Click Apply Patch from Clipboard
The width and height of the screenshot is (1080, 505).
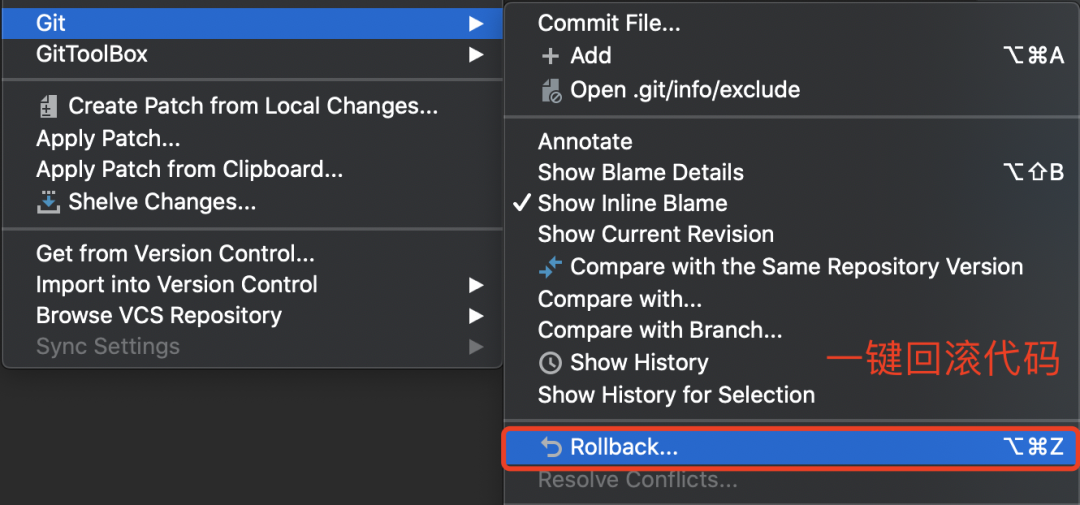click(189, 170)
